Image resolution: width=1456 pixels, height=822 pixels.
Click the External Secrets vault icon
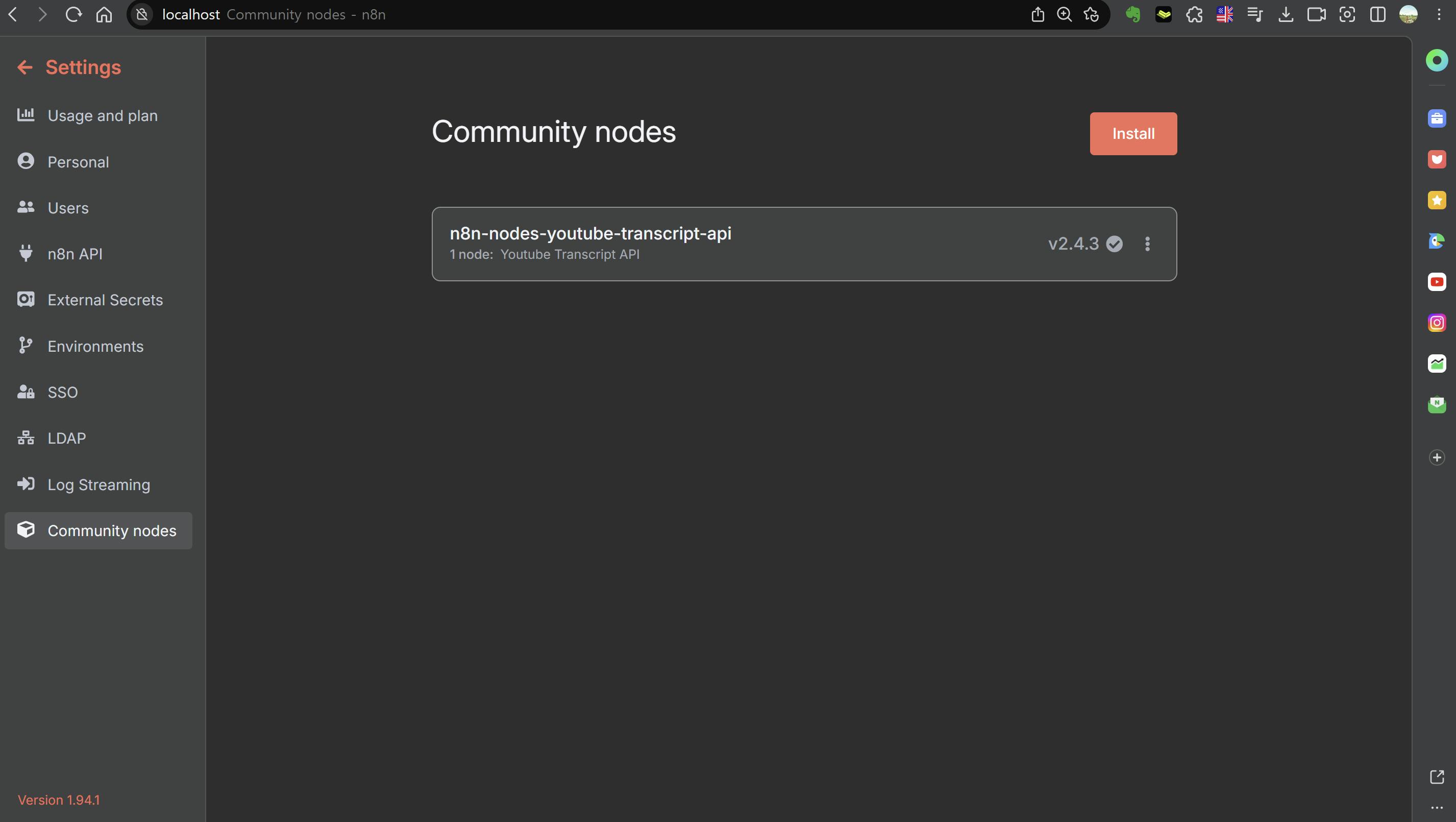point(26,299)
